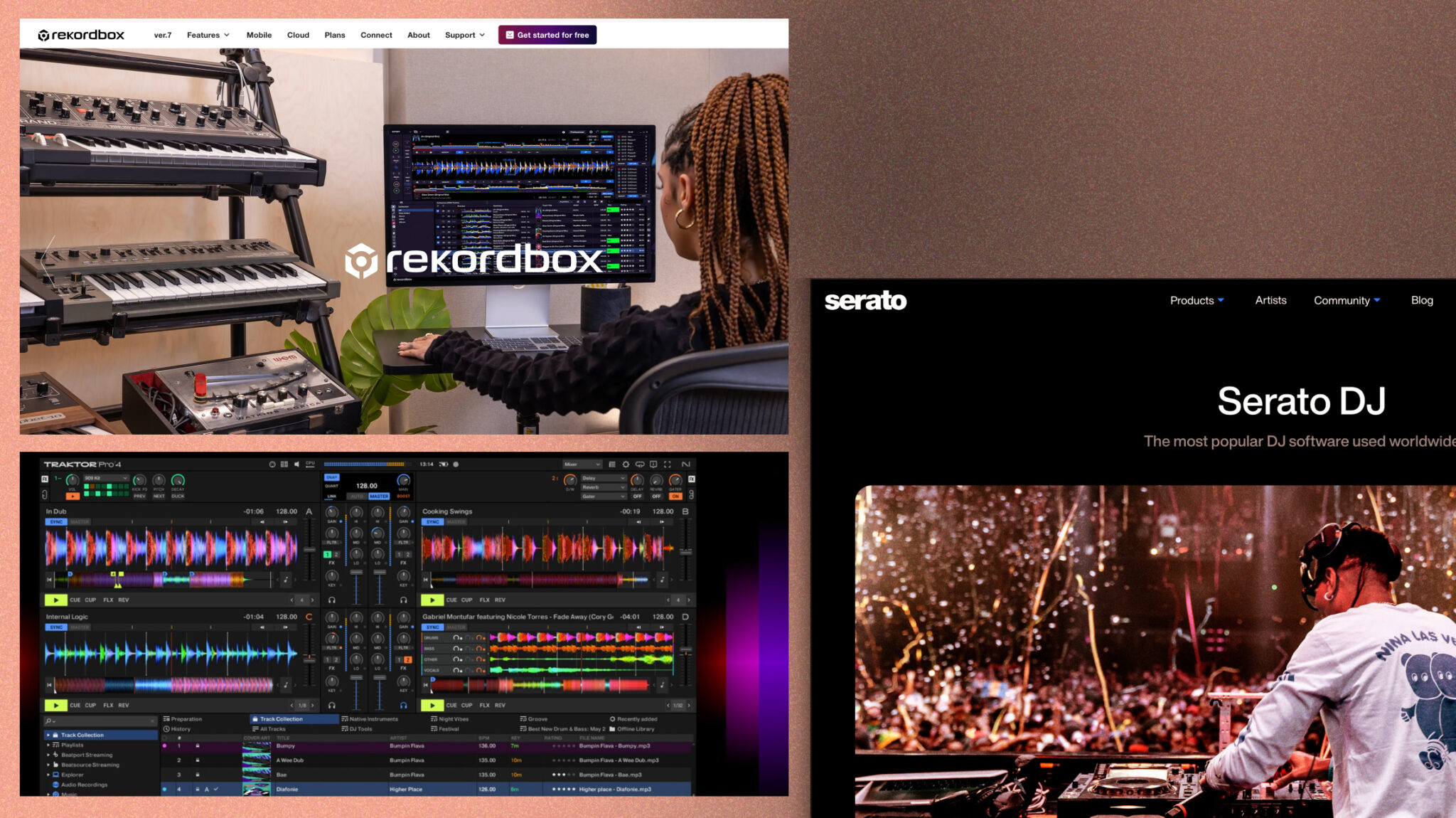Click the Traktor audio recorder record dot
The width and height of the screenshot is (1456, 818).
click(456, 464)
